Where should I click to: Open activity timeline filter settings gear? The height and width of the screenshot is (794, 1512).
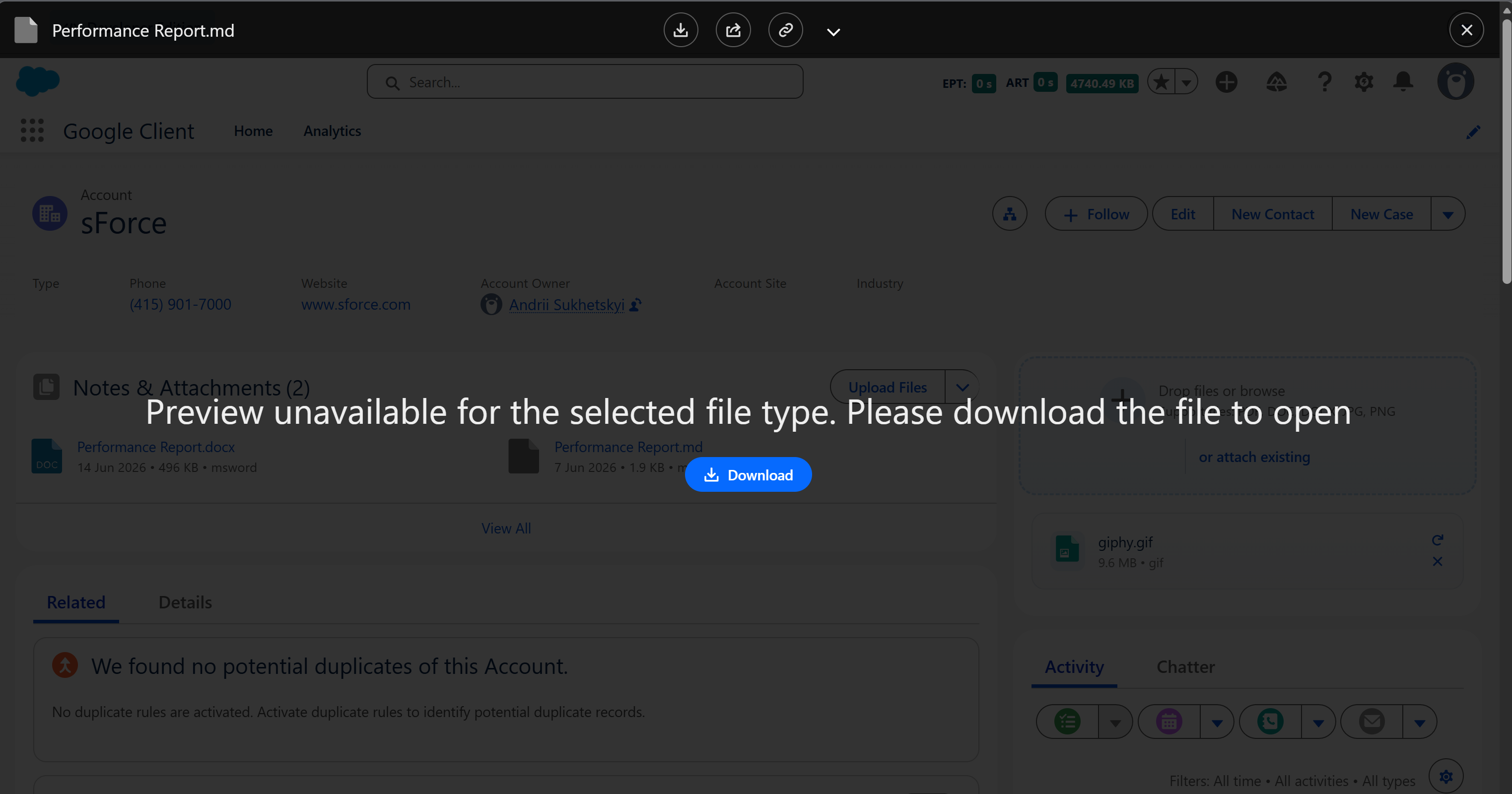1445,776
